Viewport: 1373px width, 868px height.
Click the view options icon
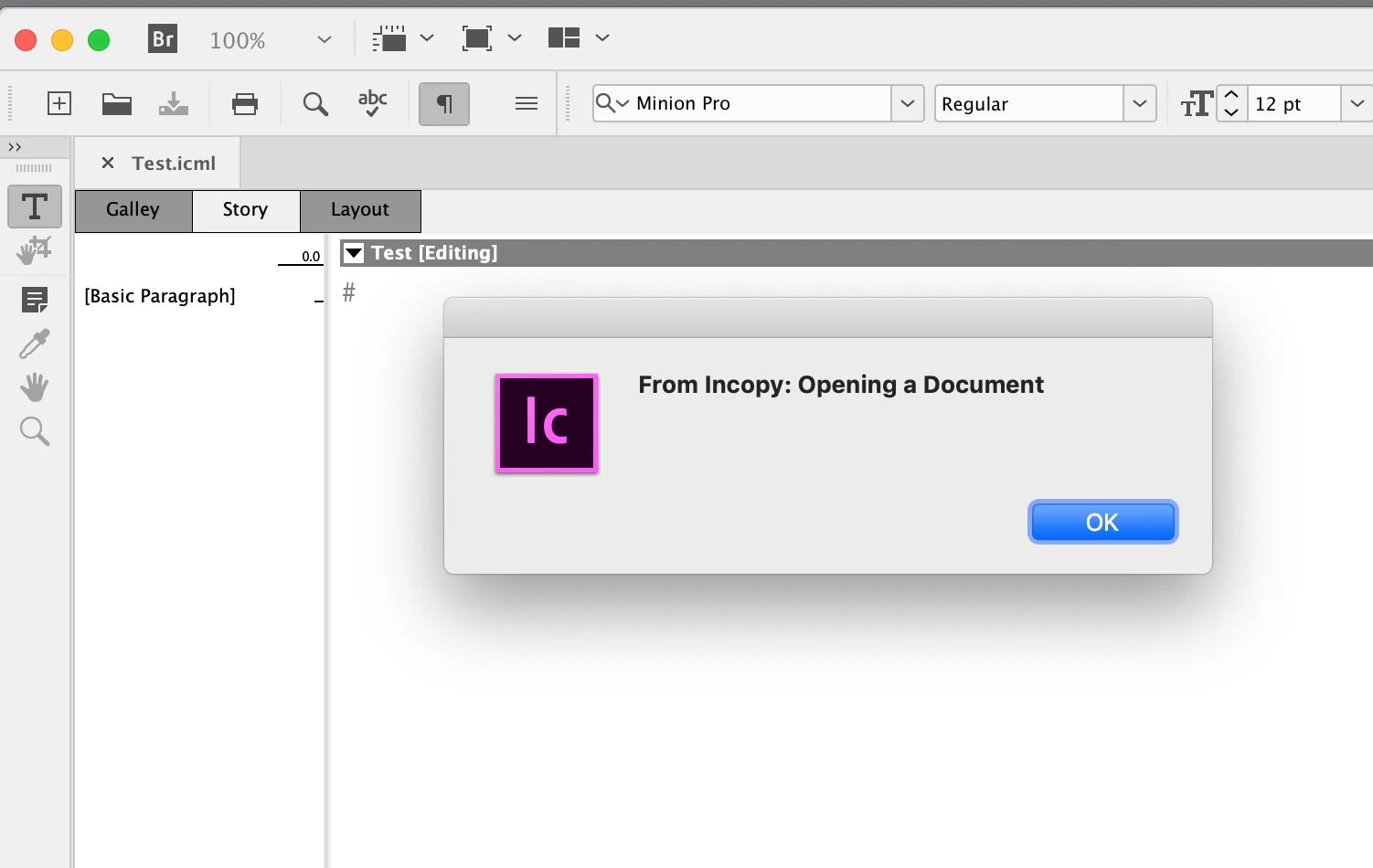click(389, 38)
